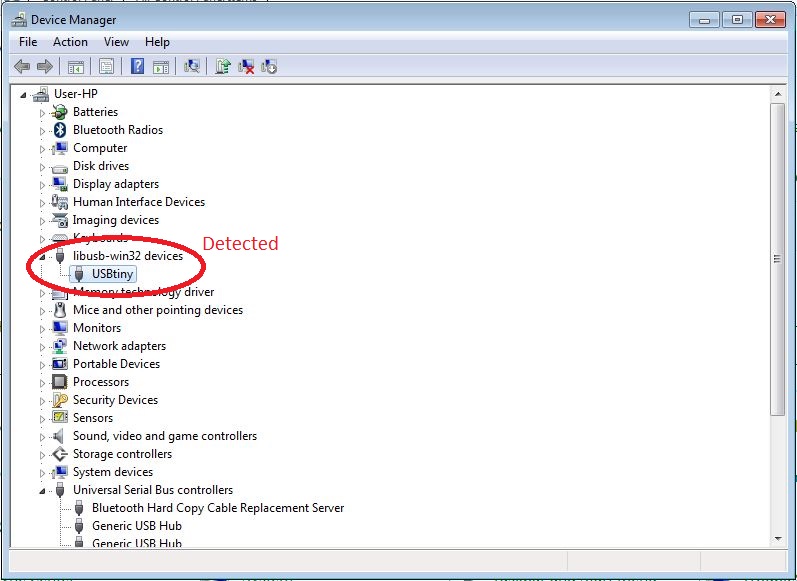Viewport: 797px width, 581px height.
Task: Click the Sensors category icon
Action: [x=59, y=418]
